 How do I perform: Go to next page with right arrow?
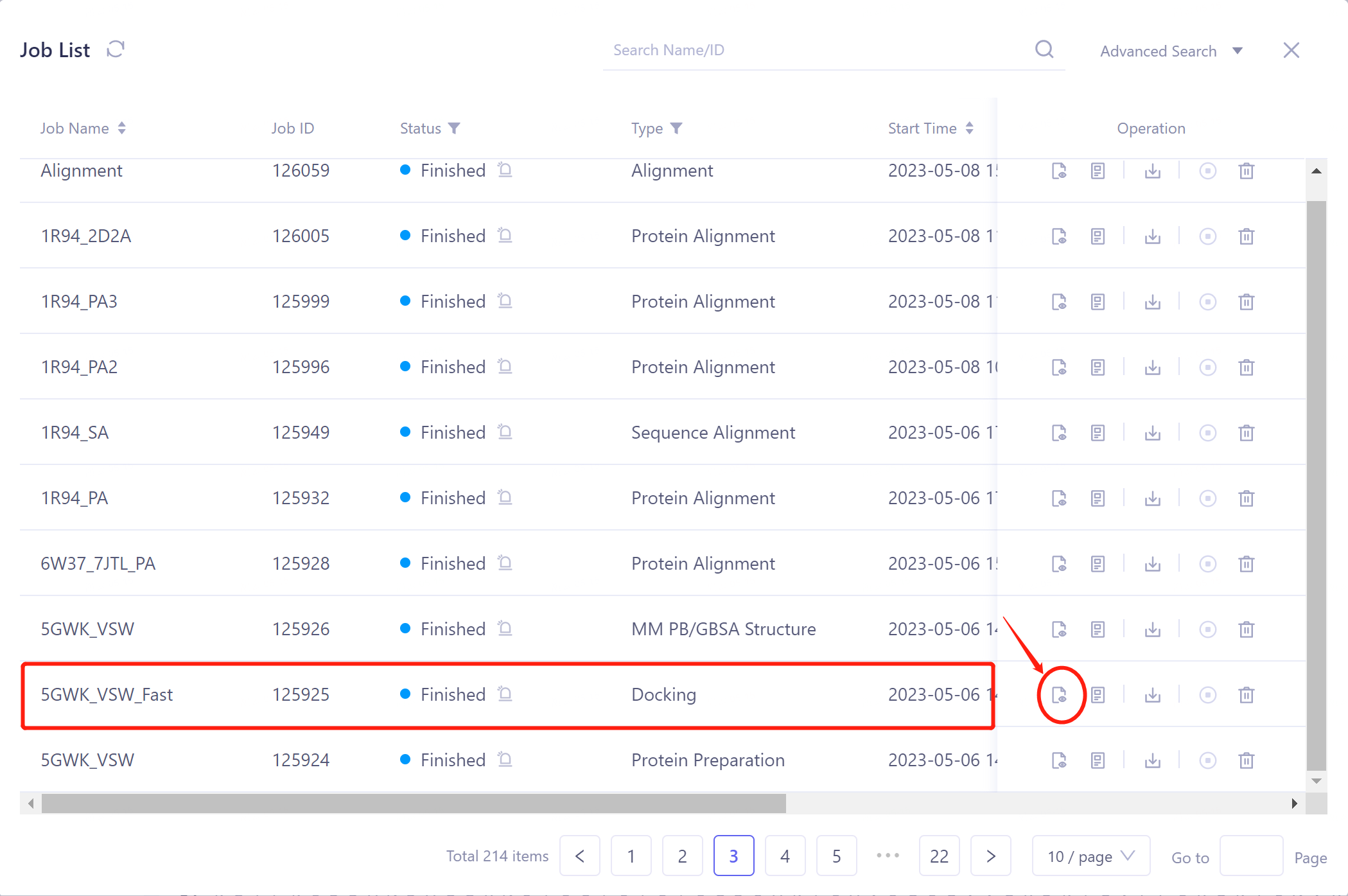(990, 856)
